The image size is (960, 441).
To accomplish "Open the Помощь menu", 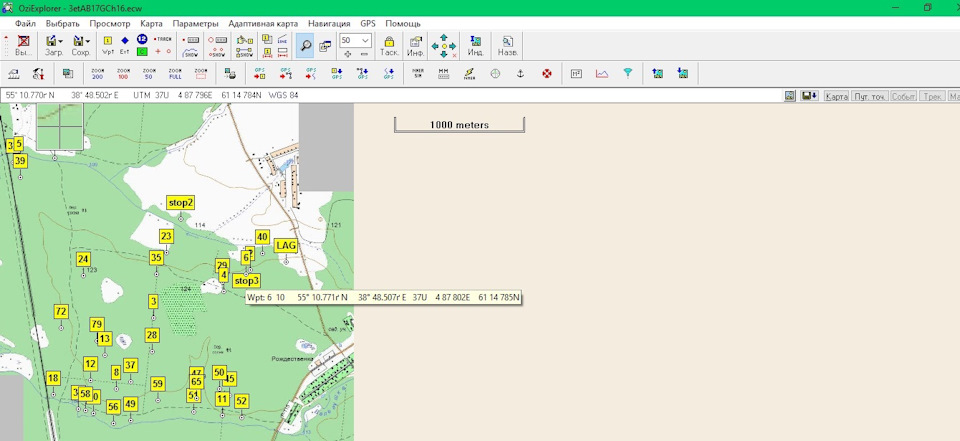I will pos(403,24).
